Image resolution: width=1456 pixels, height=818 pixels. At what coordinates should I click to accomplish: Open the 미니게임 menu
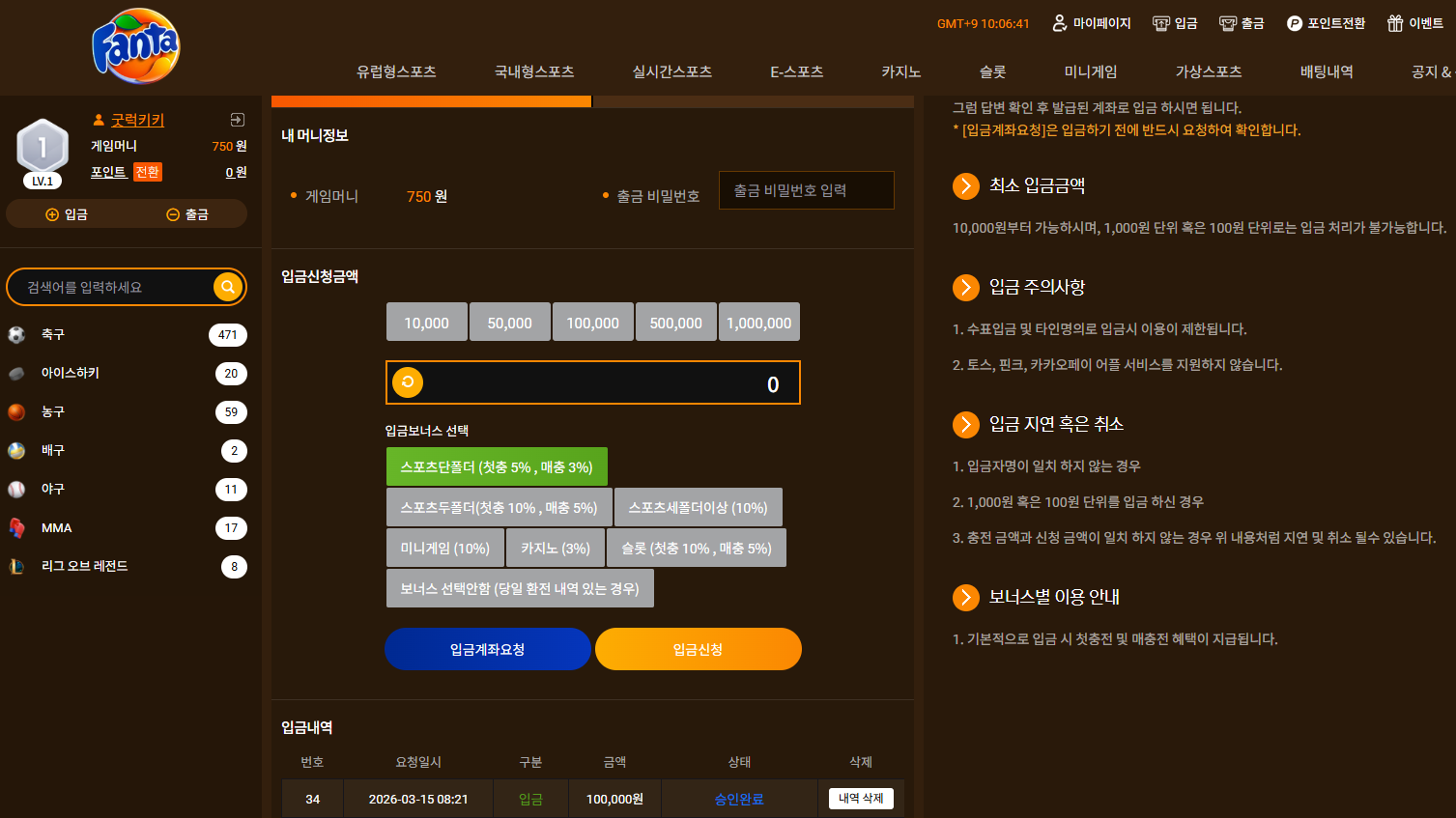[1090, 71]
